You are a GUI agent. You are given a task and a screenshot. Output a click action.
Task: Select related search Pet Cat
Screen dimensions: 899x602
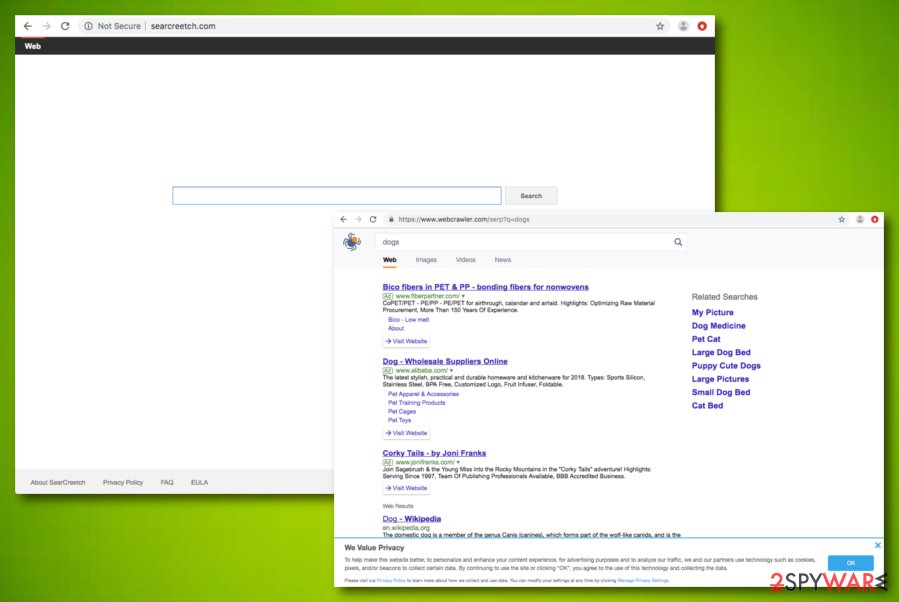click(706, 339)
